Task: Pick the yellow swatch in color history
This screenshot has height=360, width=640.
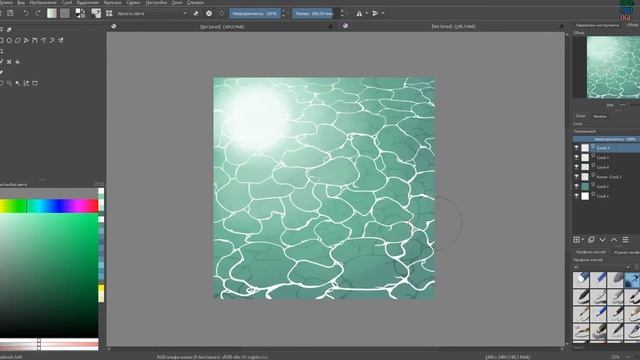Action: pos(101,289)
